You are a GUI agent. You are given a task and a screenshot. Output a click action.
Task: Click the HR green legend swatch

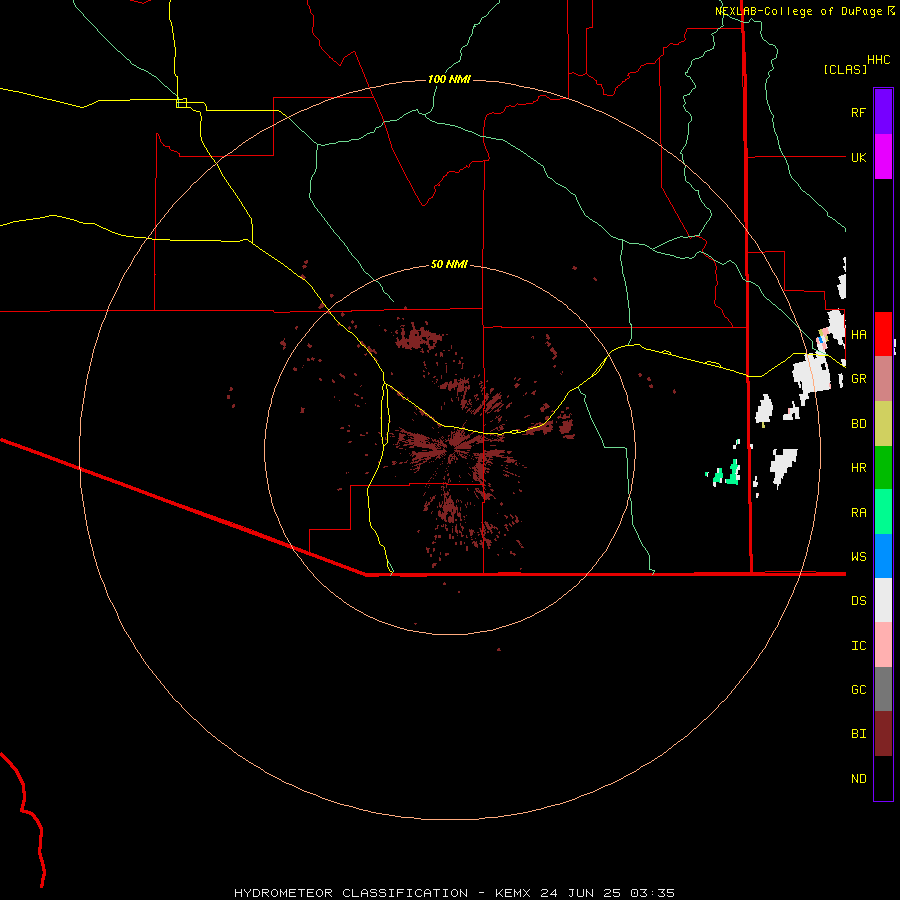click(883, 468)
